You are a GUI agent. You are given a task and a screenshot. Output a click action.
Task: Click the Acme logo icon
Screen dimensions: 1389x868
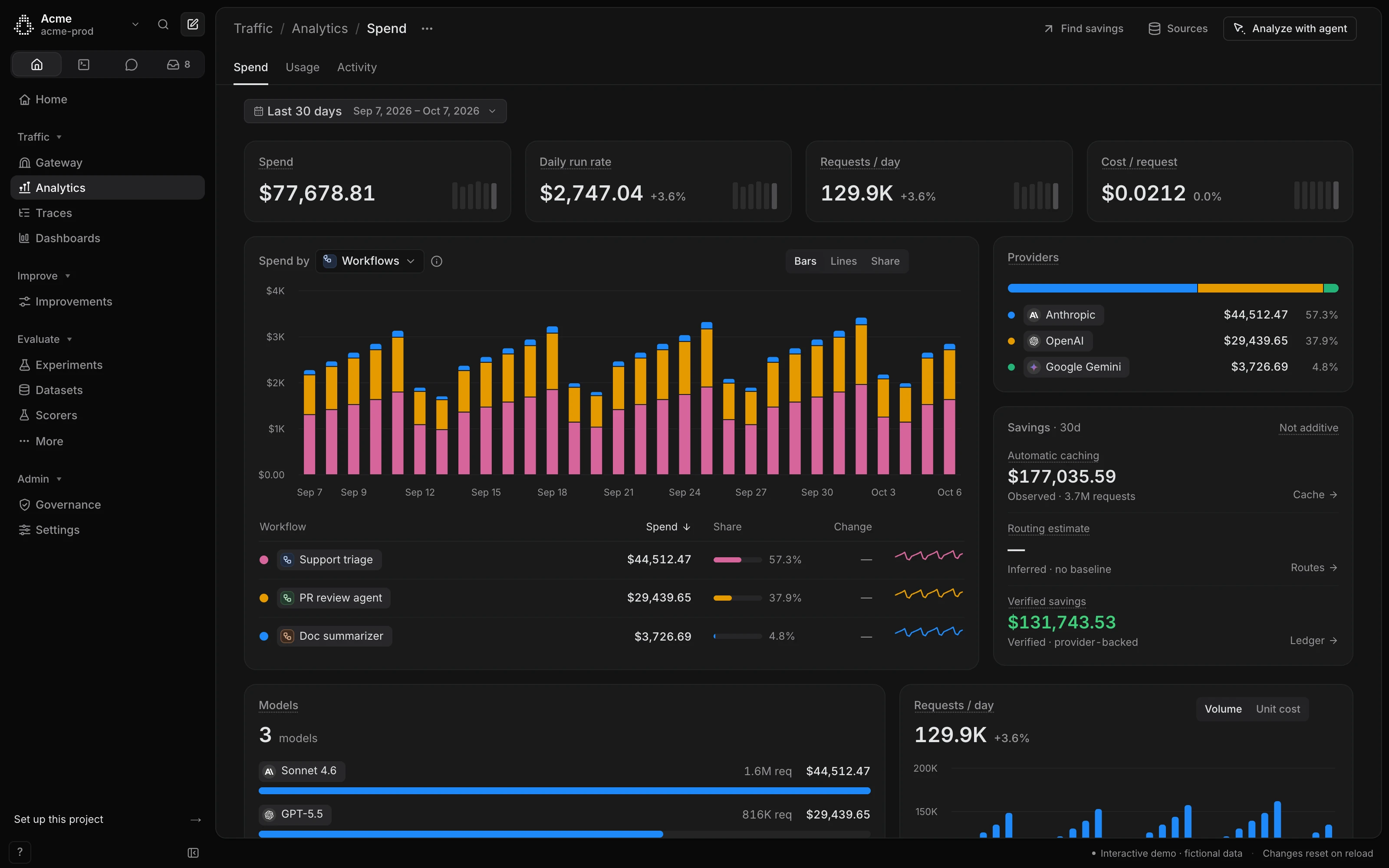pos(24,25)
